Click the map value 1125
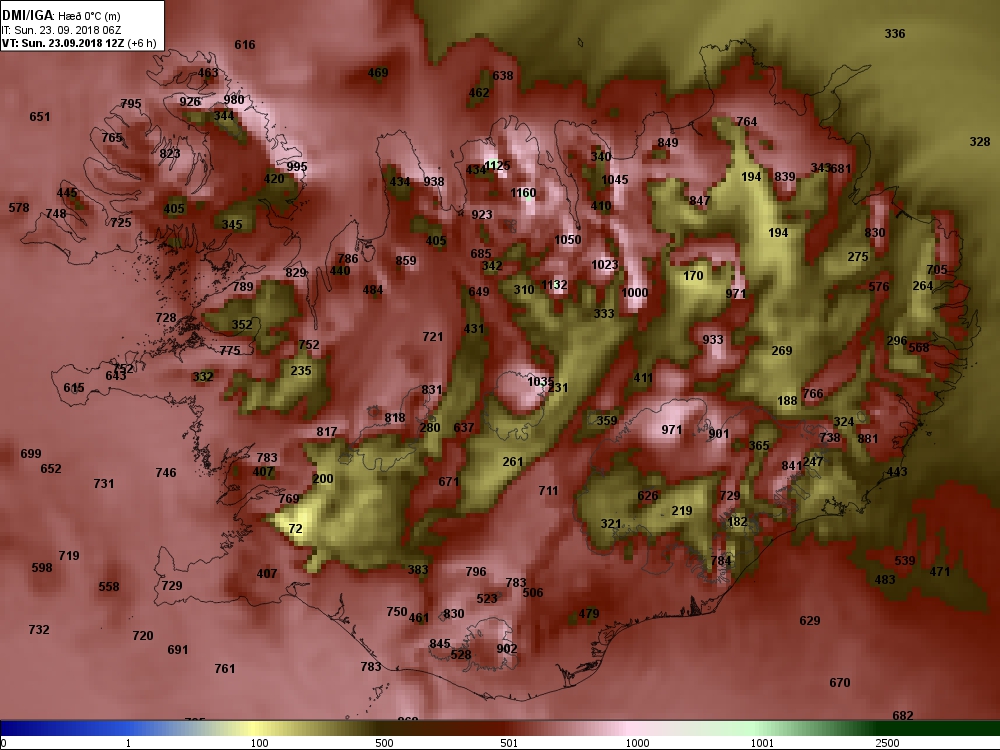The height and width of the screenshot is (750, 1000). point(497,166)
